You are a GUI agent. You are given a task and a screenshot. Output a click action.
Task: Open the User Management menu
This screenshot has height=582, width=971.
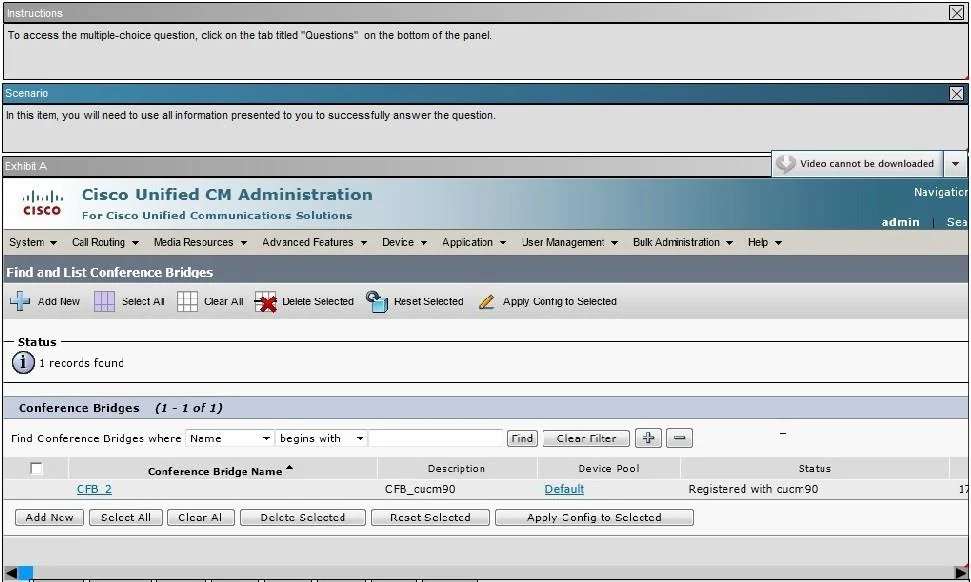[x=570, y=242]
